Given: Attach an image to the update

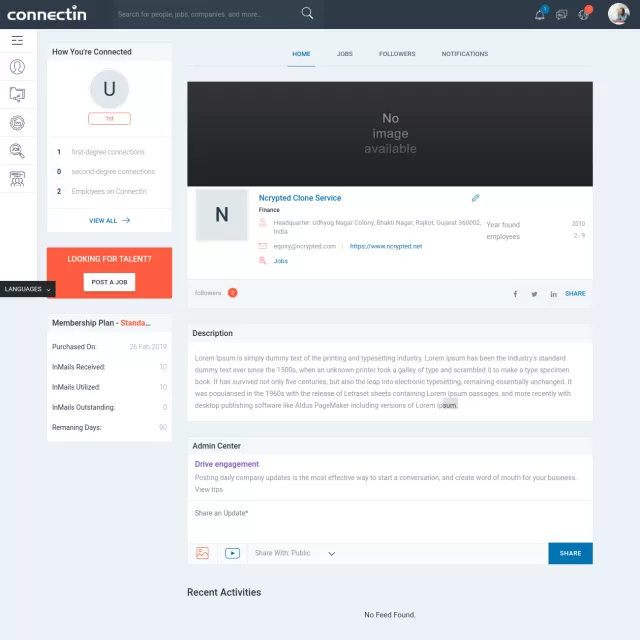Looking at the screenshot, I should [202, 553].
